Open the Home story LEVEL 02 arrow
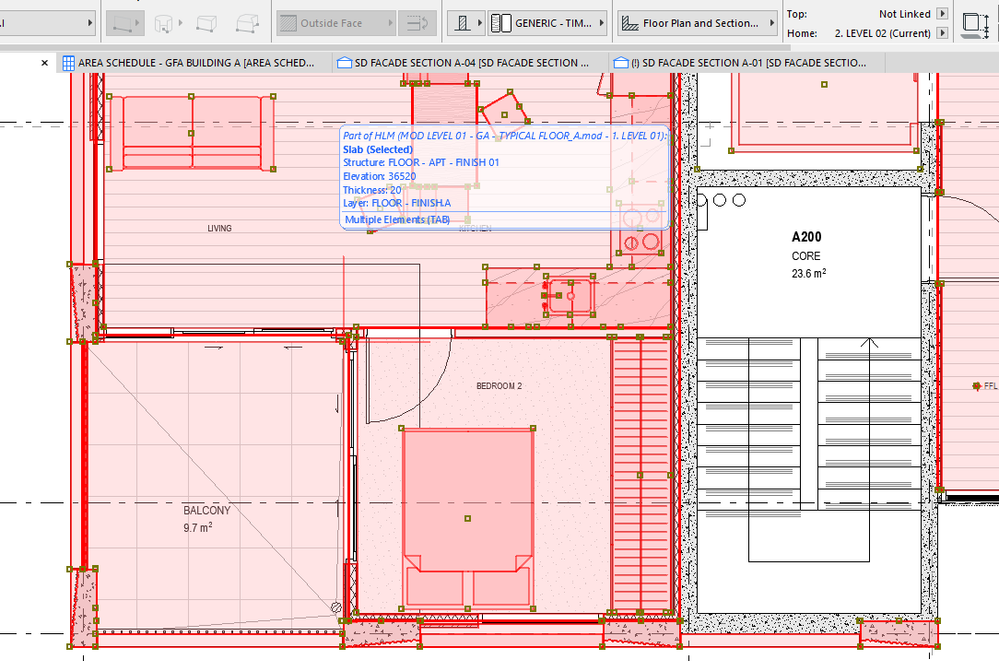The width and height of the screenshot is (999, 661). click(941, 33)
